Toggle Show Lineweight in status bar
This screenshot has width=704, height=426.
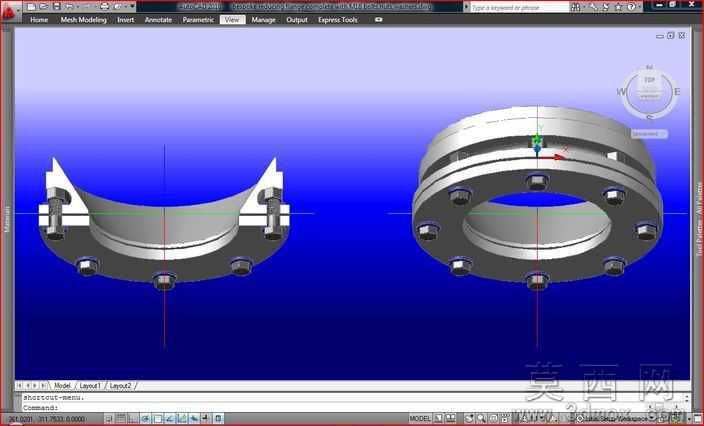(206, 418)
